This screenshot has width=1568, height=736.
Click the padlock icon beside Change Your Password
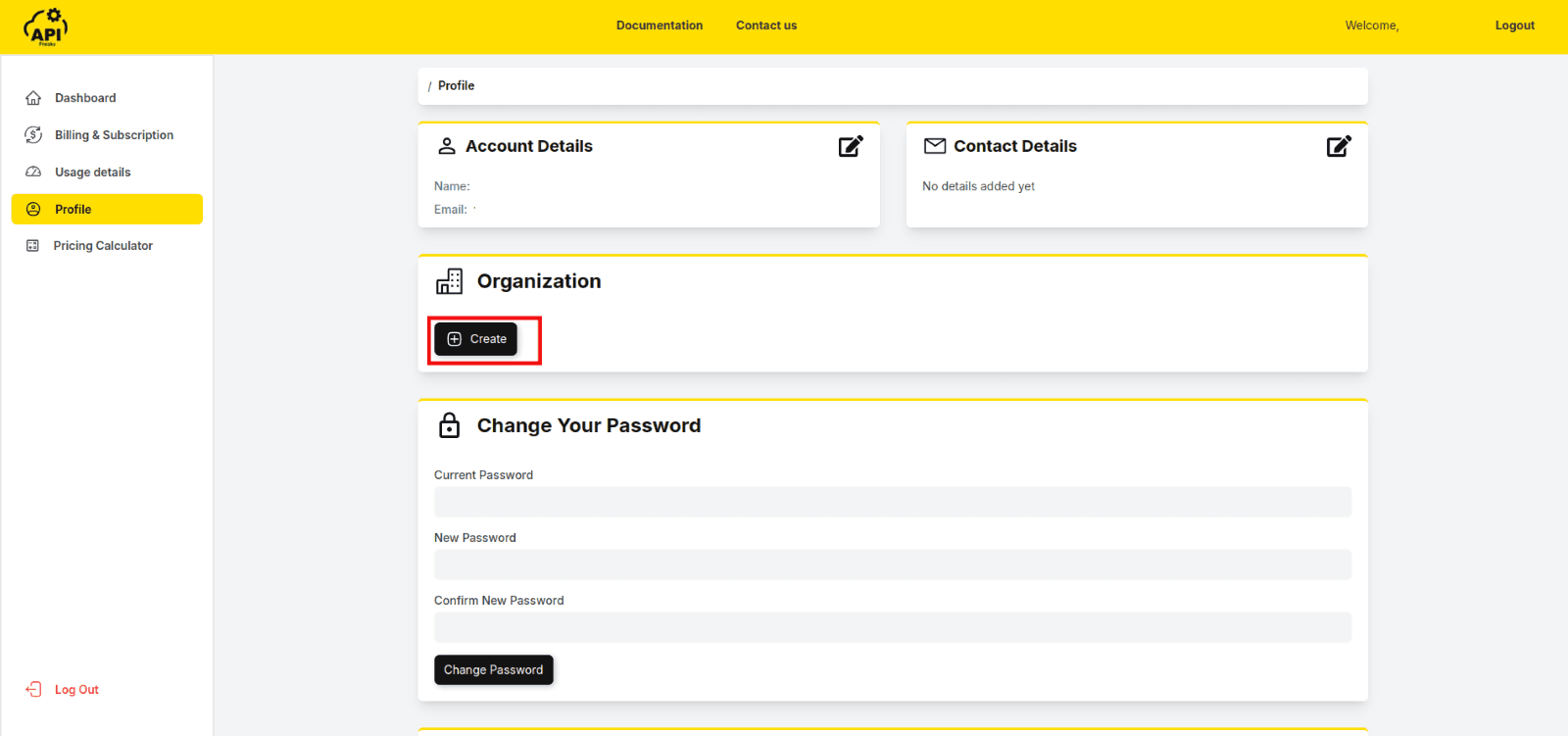[x=449, y=425]
